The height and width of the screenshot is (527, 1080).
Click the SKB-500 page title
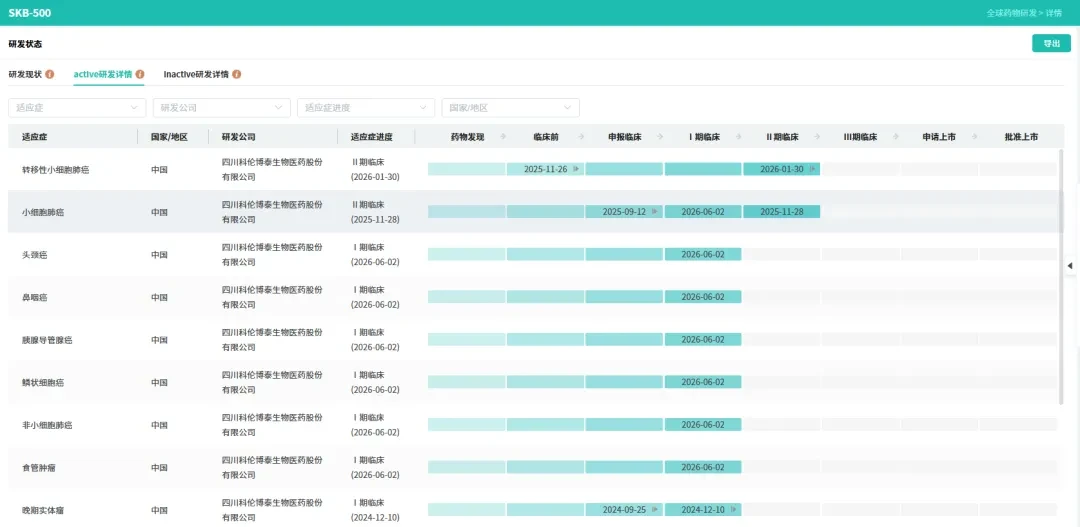(30, 13)
